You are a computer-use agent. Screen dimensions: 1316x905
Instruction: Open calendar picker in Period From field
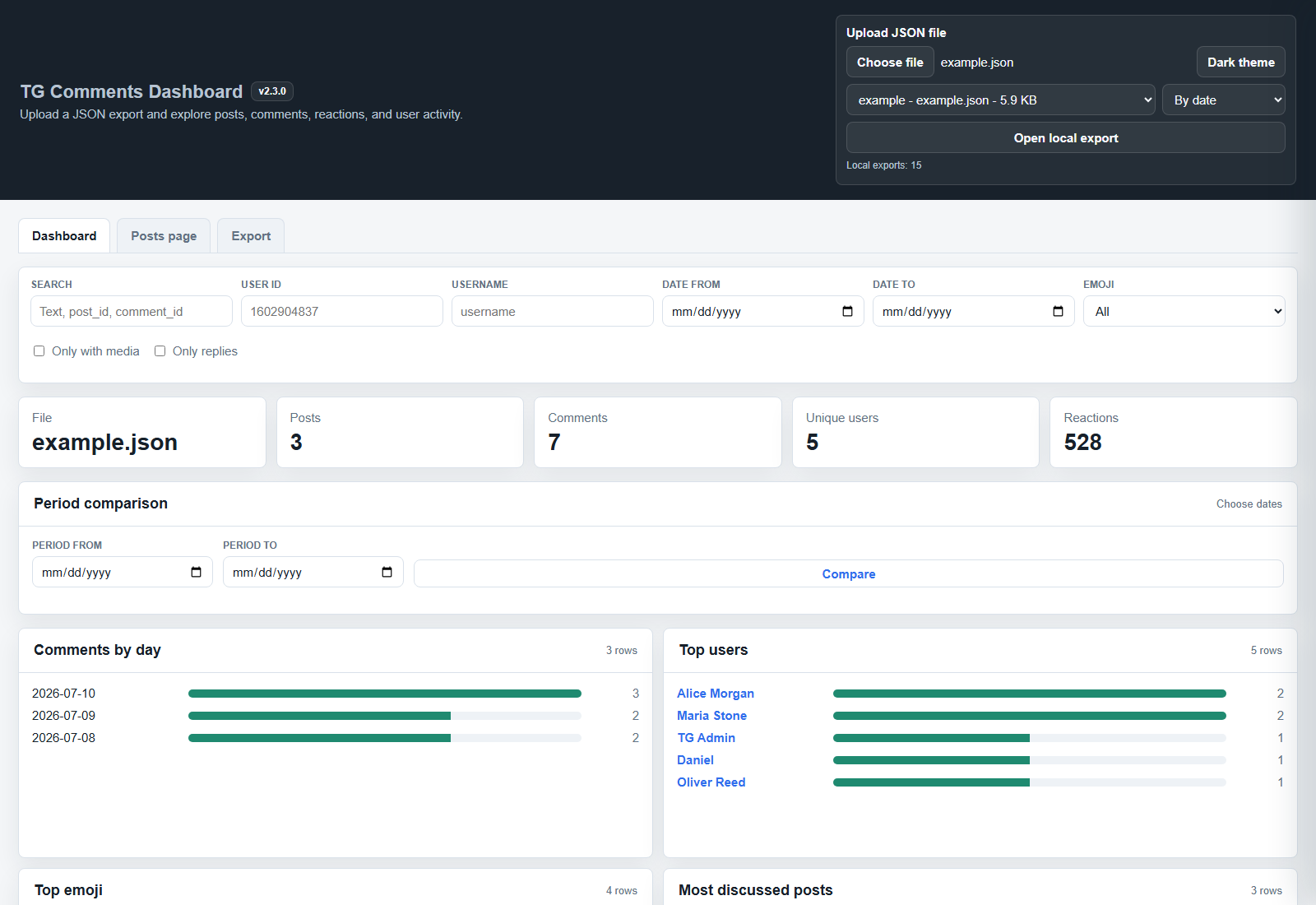pos(196,572)
